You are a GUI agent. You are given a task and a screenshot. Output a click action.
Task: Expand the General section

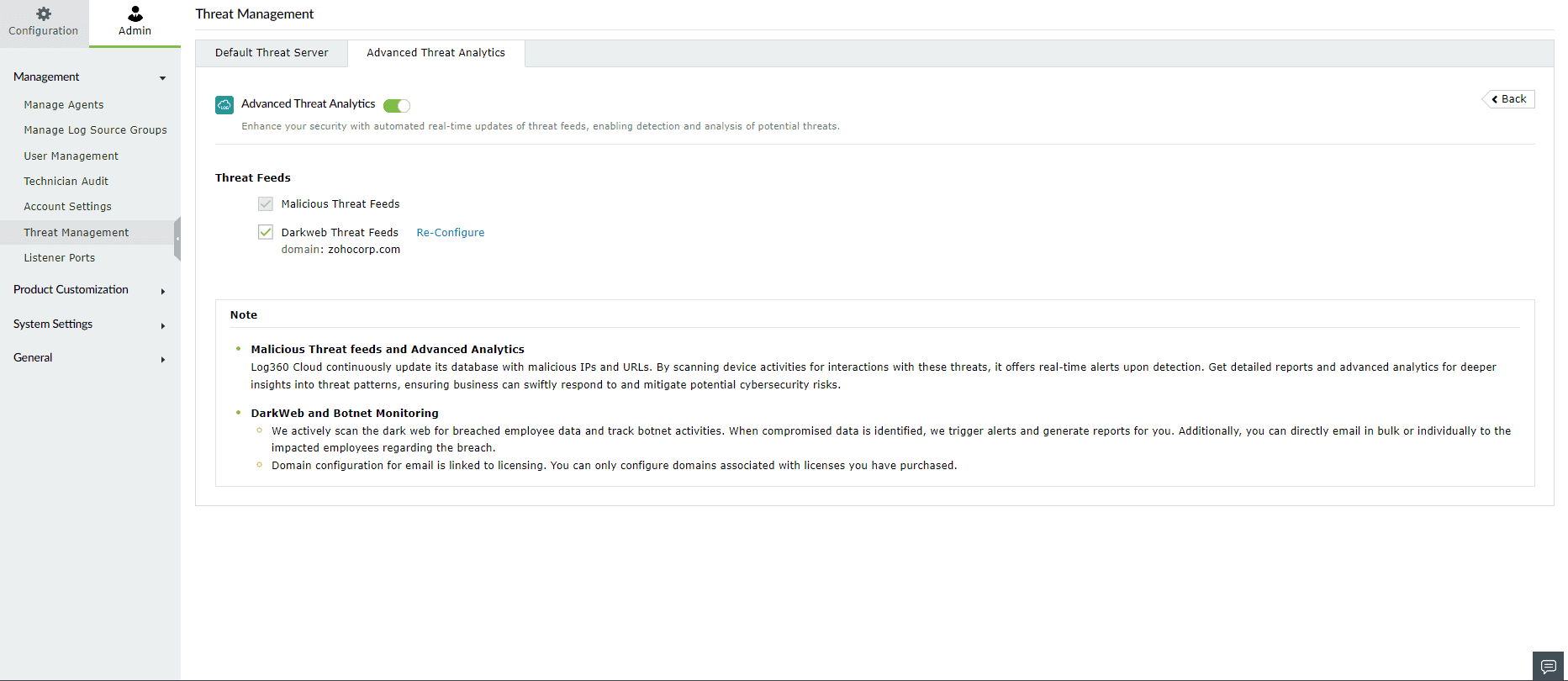pos(162,359)
